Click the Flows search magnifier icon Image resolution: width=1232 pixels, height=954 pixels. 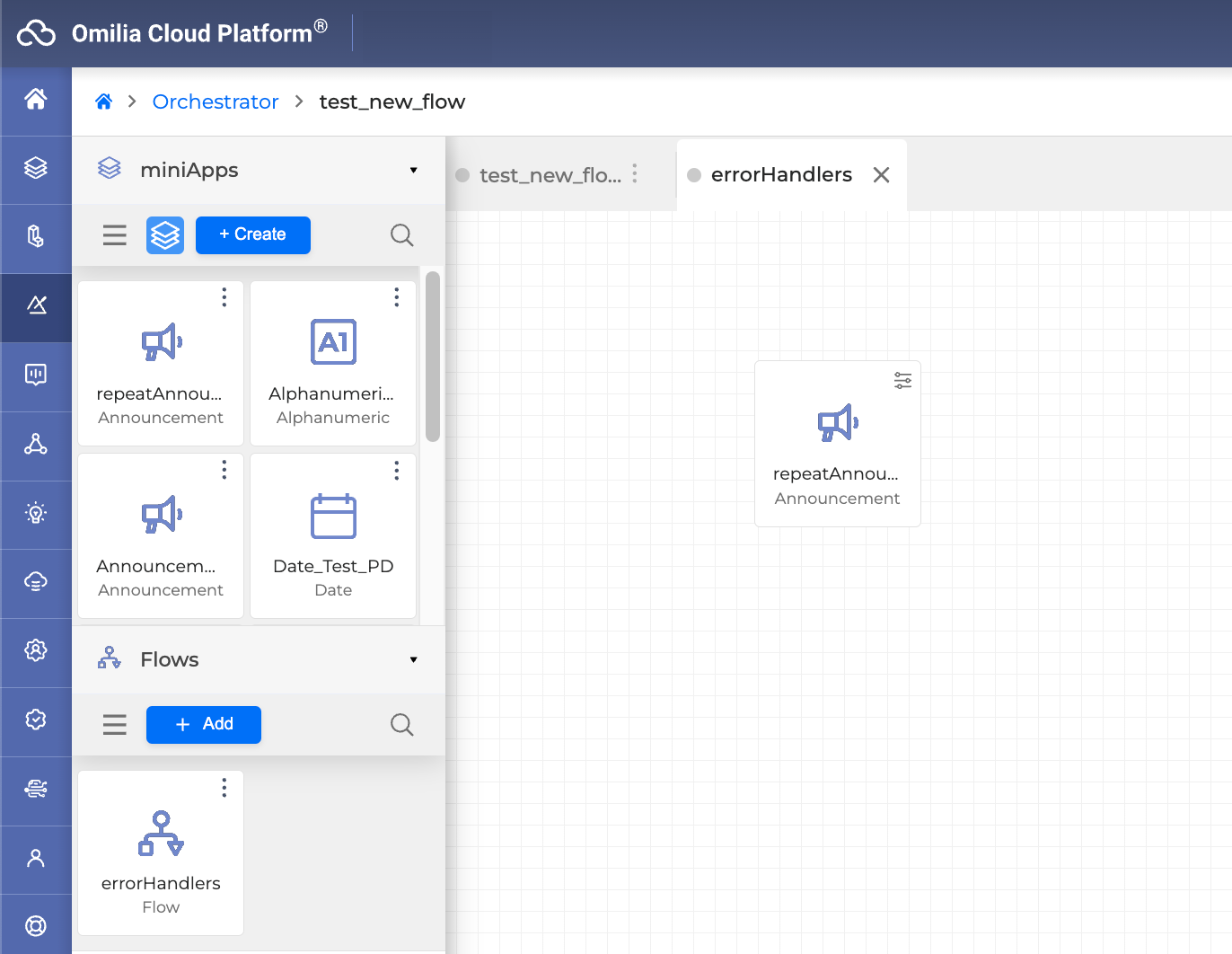401,725
